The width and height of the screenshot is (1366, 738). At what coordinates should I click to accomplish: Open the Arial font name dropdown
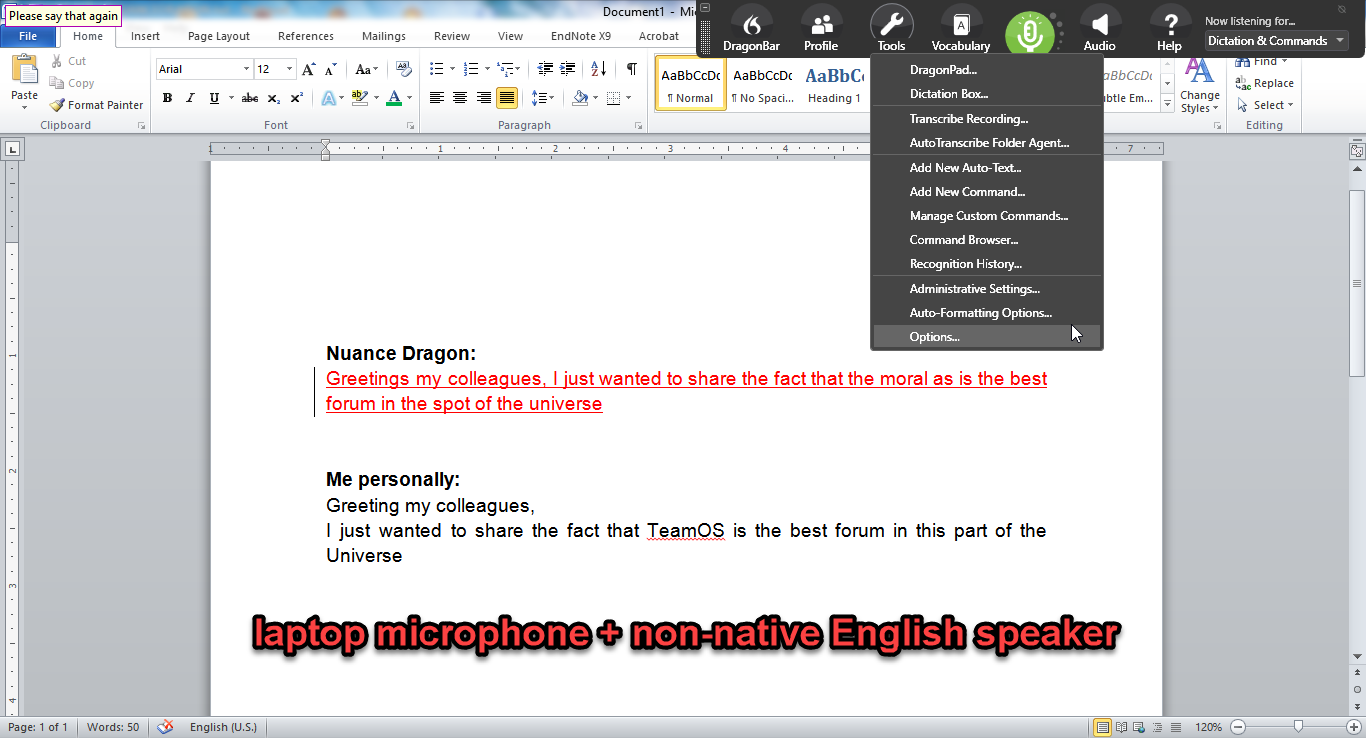point(246,69)
